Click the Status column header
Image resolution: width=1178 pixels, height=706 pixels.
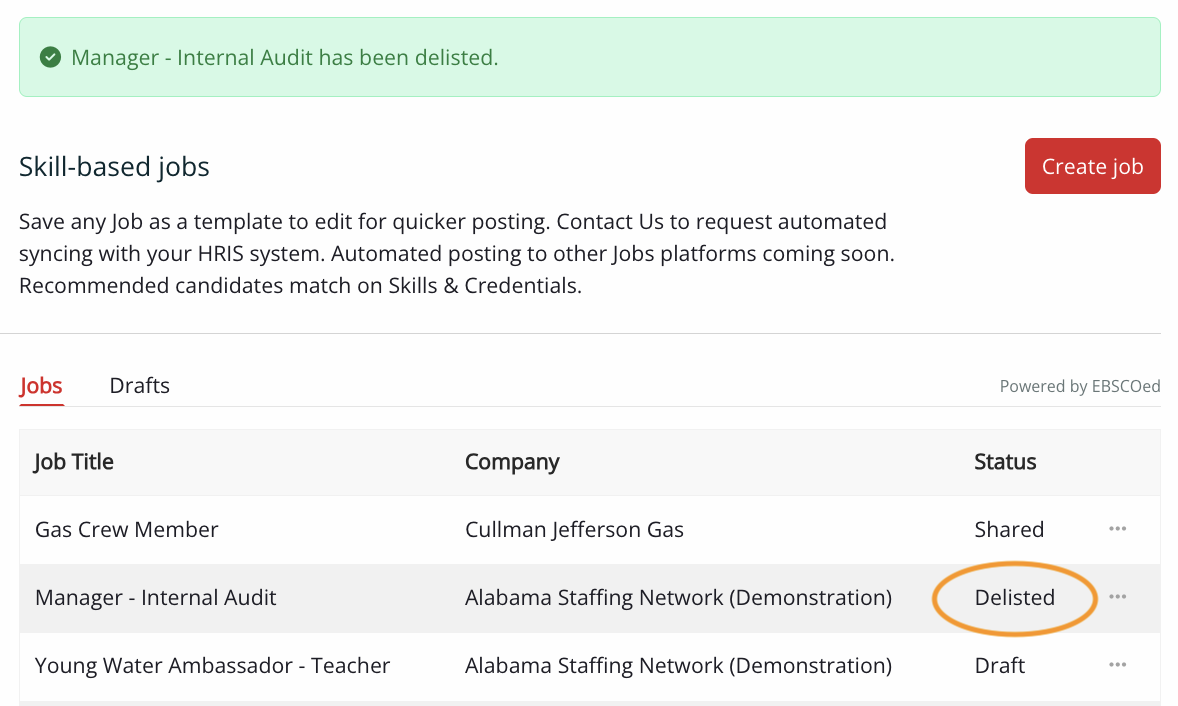pos(1005,462)
